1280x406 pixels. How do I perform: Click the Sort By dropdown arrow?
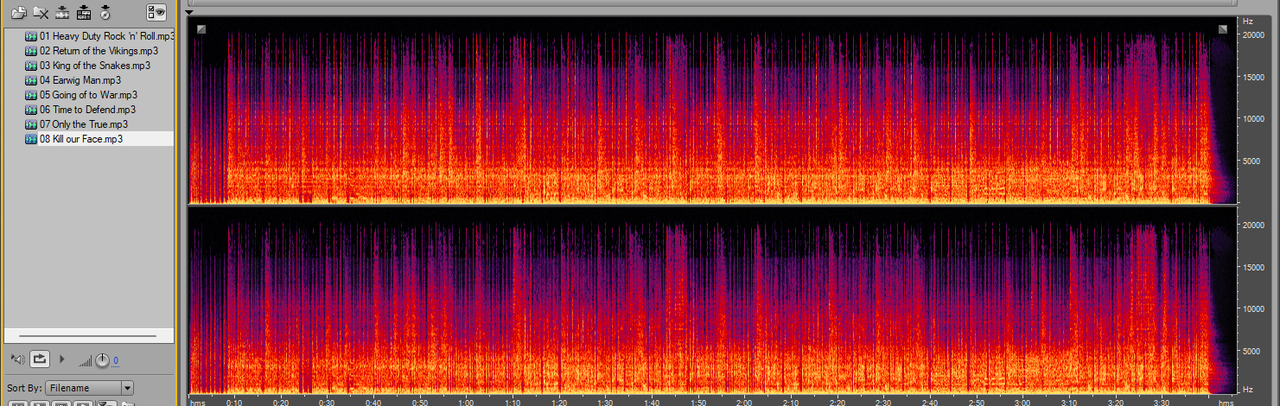click(127, 388)
